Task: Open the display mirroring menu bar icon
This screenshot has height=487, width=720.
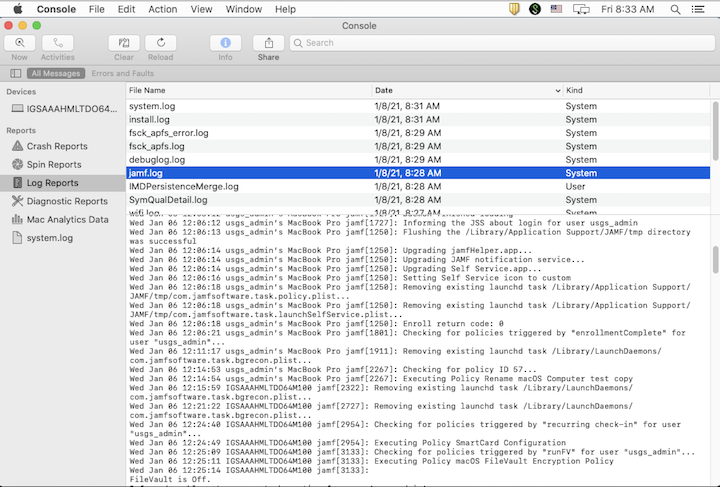Action: tap(581, 9)
